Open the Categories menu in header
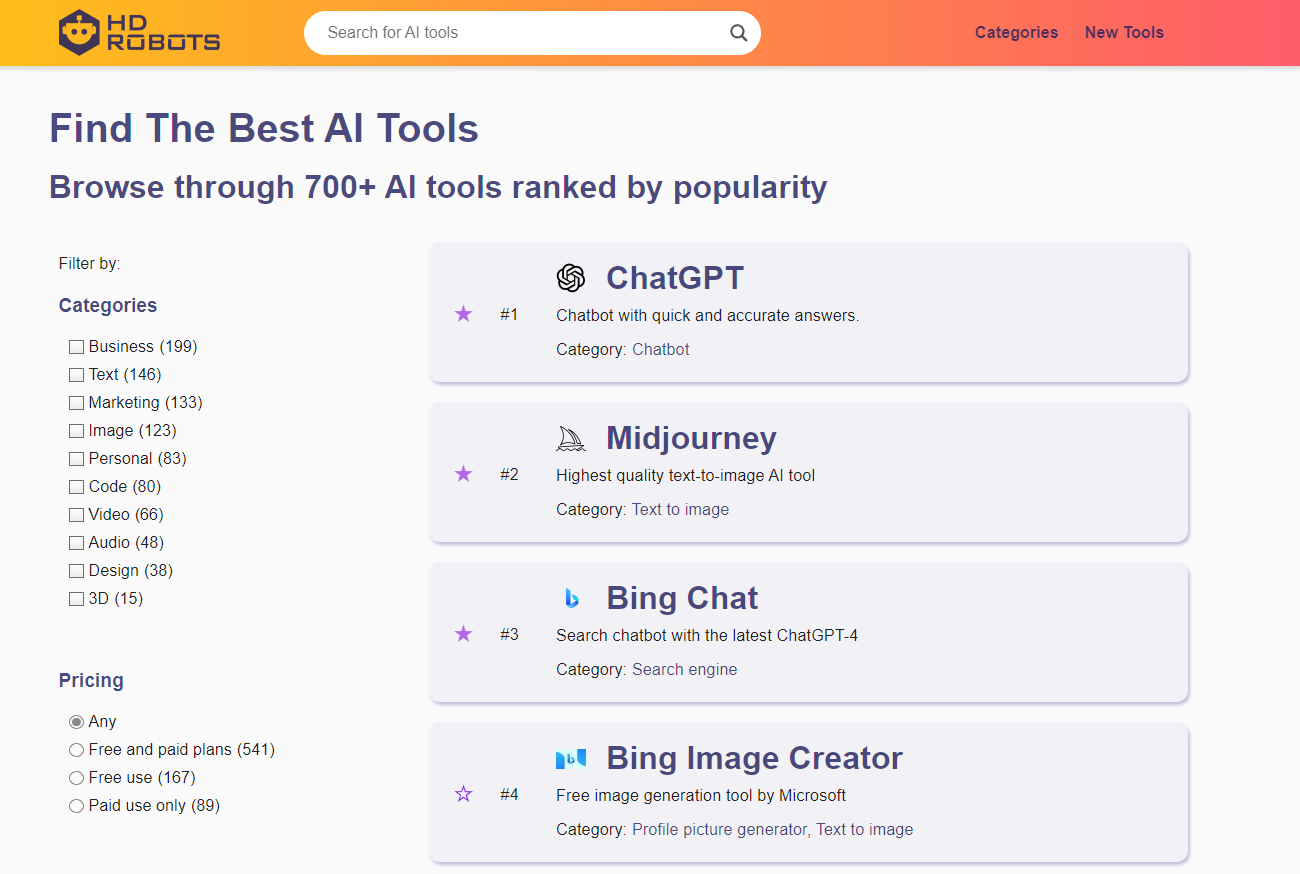This screenshot has height=874, width=1300. [1016, 32]
